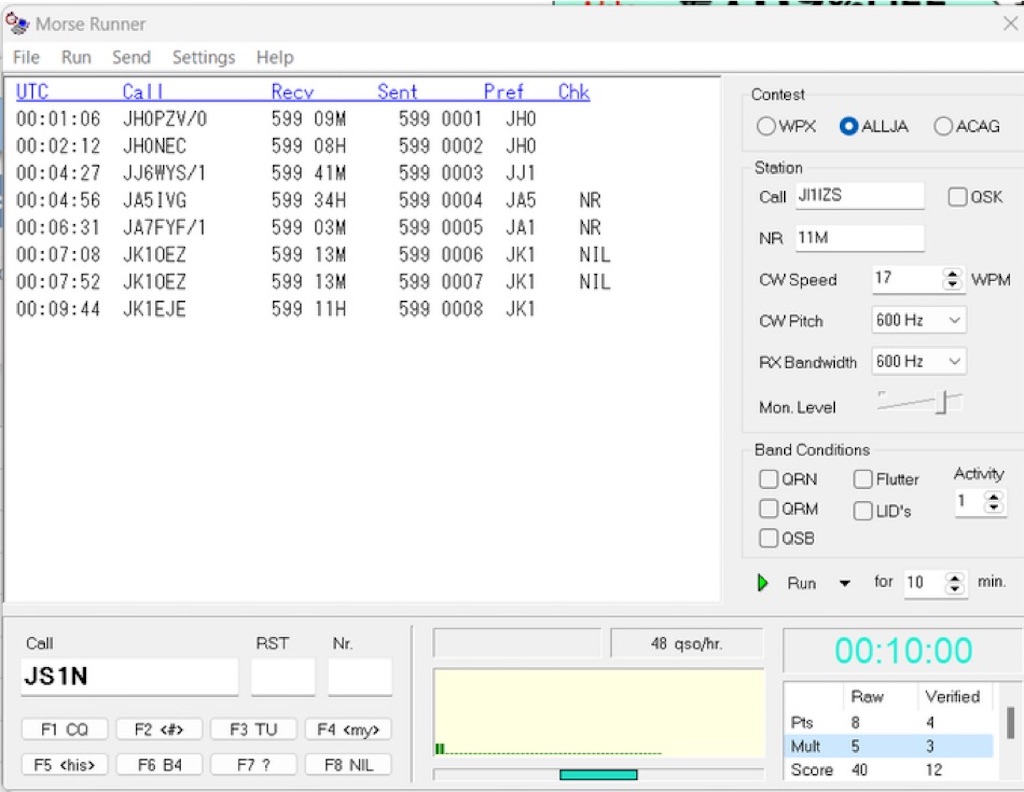Decrease run duration minutes with down arrow
1024x792 pixels.
pos(954,588)
